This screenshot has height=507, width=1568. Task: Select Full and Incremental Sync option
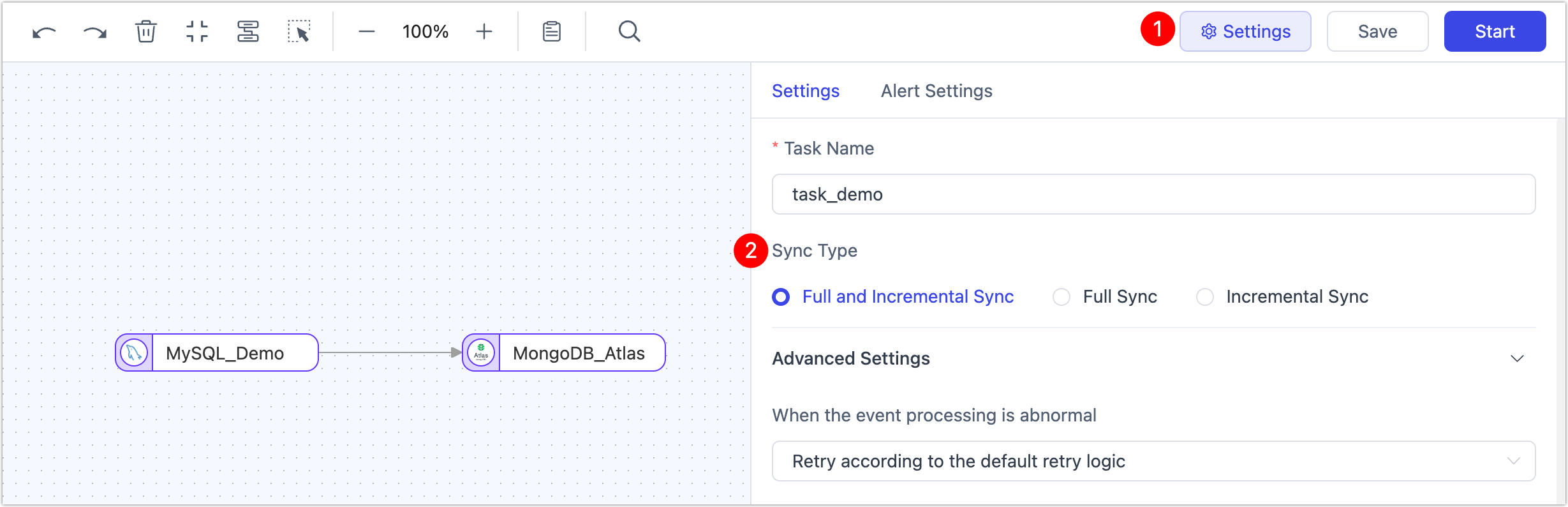pyautogui.click(x=893, y=297)
